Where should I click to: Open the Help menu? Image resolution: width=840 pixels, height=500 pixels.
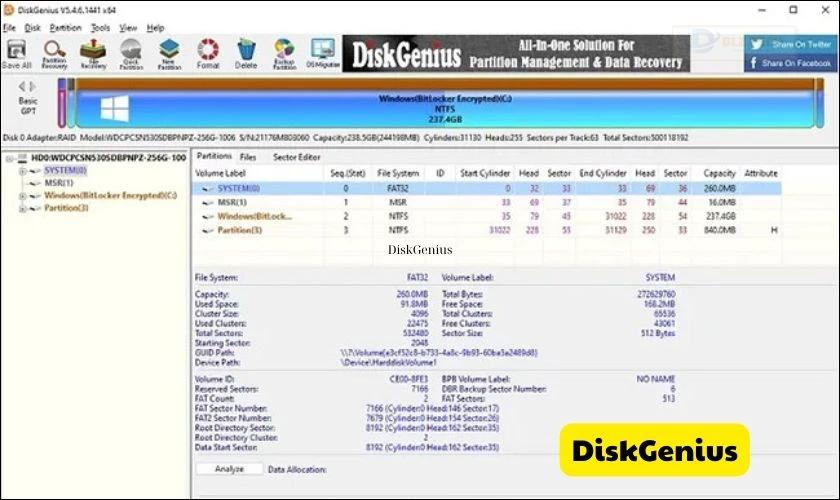pos(155,28)
